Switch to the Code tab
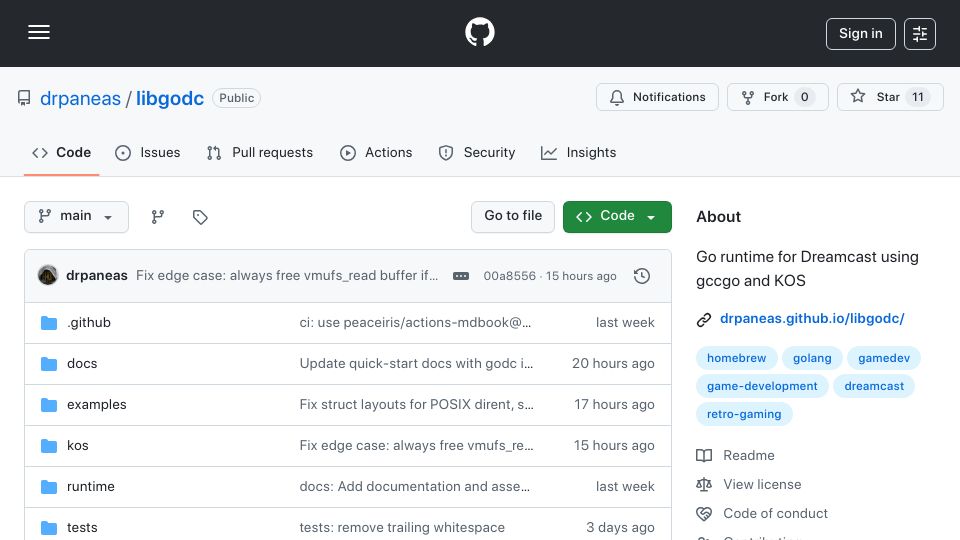The image size is (960, 540). coord(61,153)
